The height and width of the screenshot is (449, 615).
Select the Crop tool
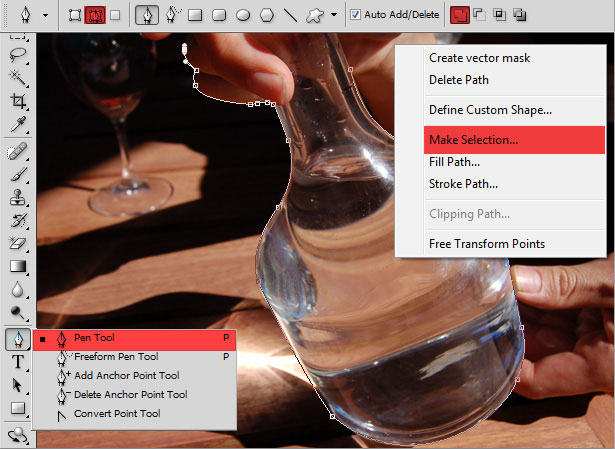(x=18, y=101)
